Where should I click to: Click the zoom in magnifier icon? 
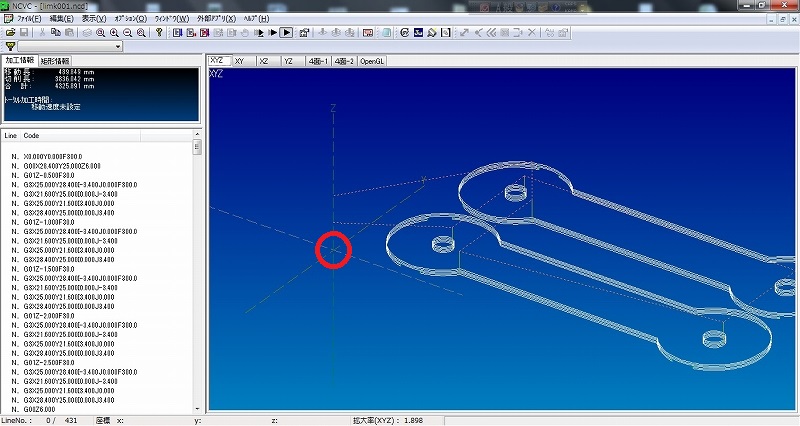click(114, 32)
